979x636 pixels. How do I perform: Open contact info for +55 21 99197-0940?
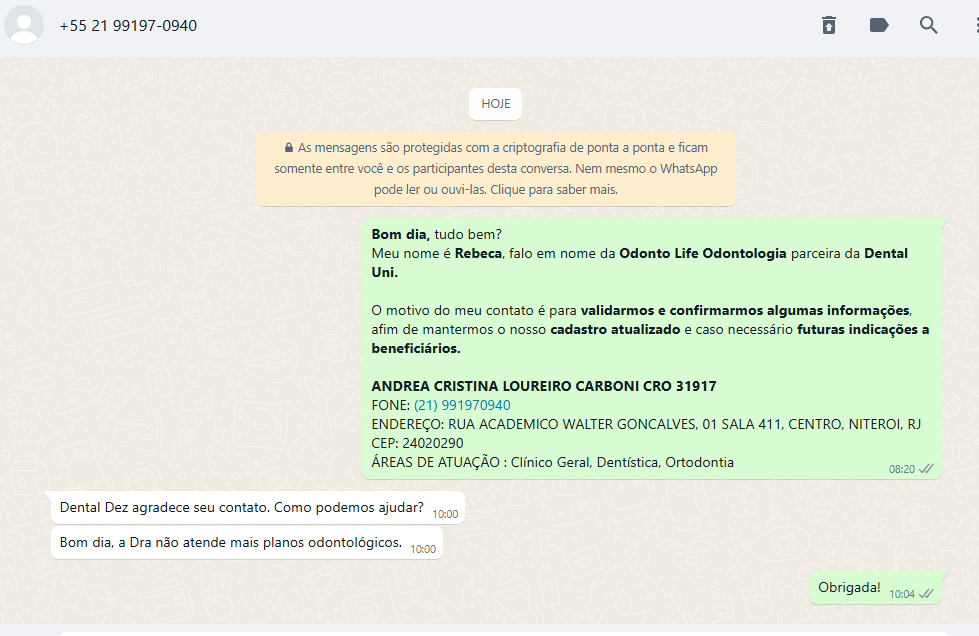(x=128, y=26)
